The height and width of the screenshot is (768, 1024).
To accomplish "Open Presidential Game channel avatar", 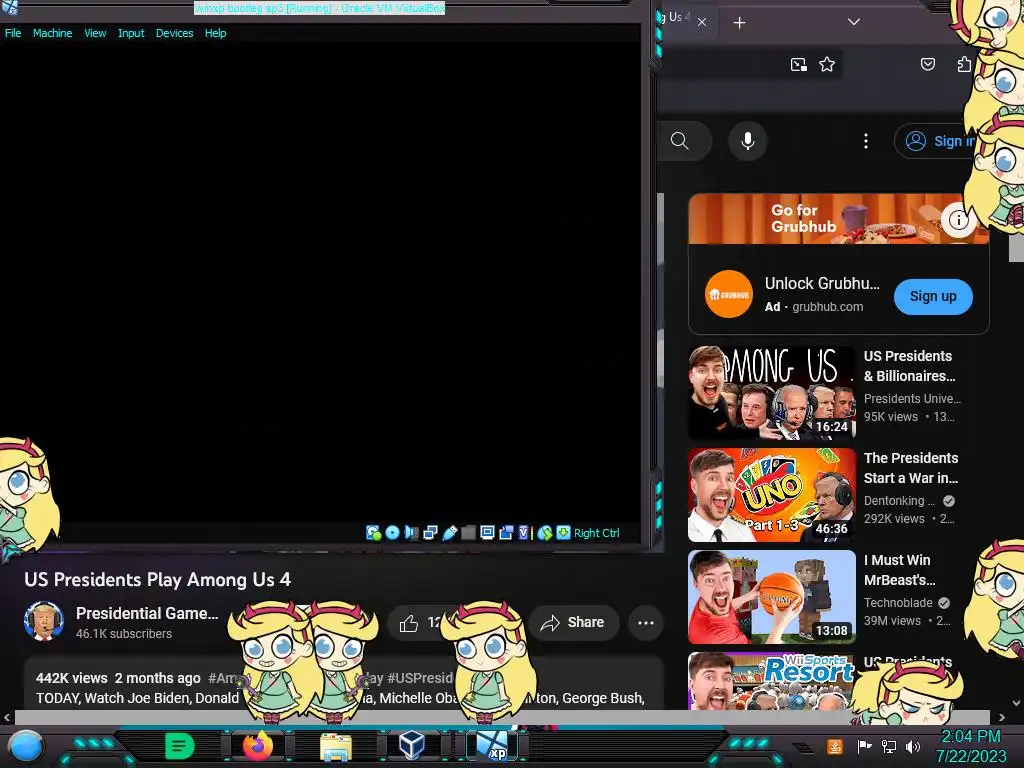I will [44, 621].
